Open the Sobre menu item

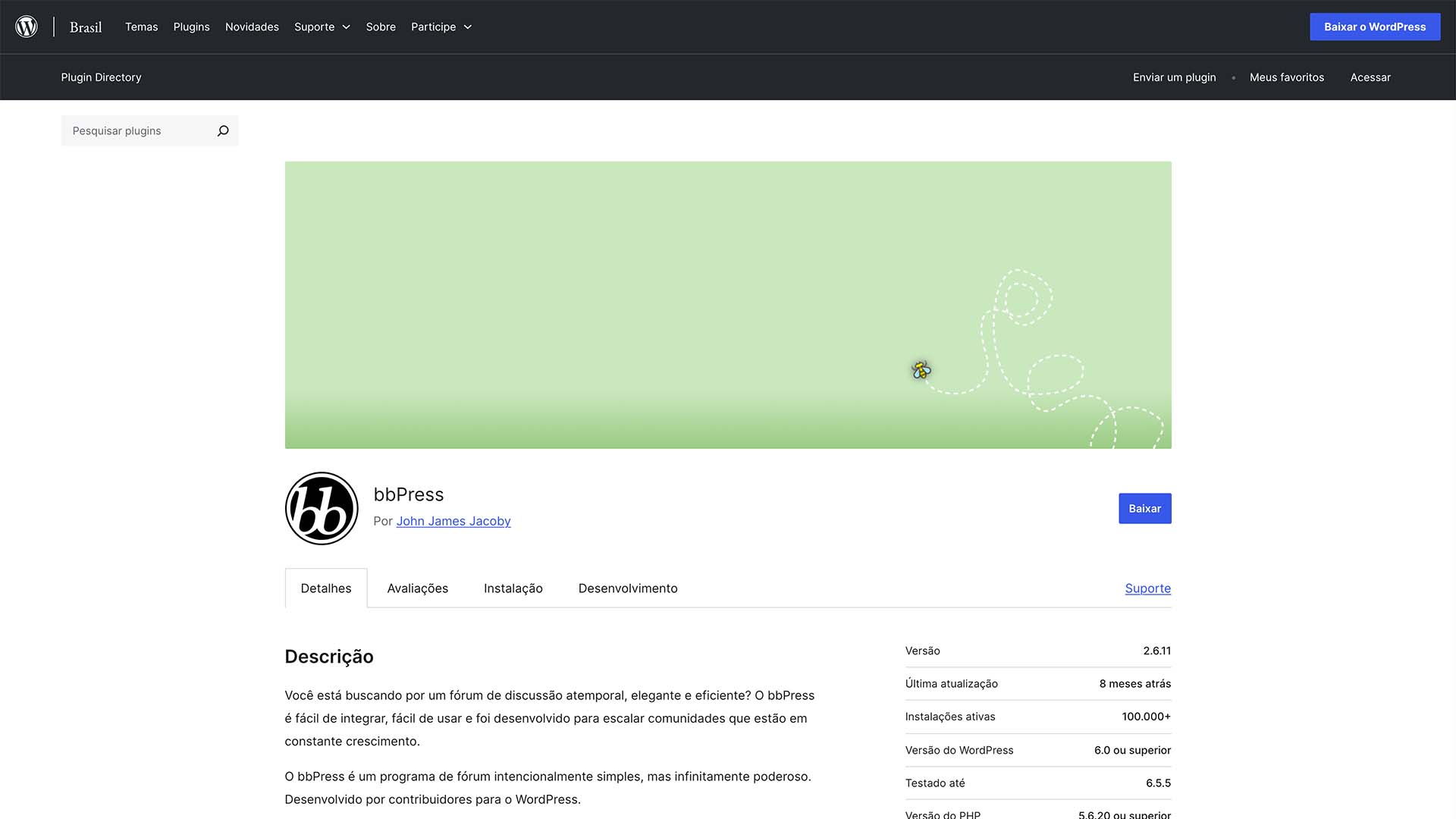(381, 27)
